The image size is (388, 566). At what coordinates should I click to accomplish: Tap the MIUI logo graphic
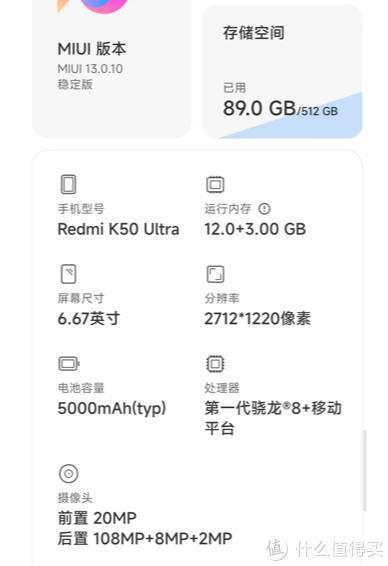click(x=94, y=6)
